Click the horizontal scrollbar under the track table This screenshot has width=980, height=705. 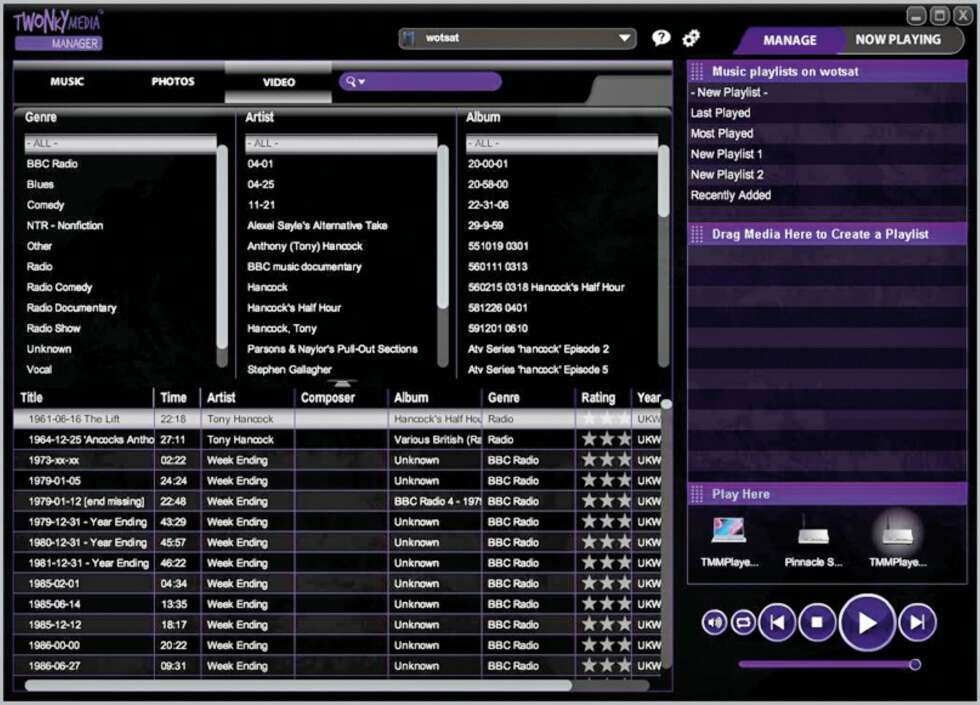click(x=298, y=686)
